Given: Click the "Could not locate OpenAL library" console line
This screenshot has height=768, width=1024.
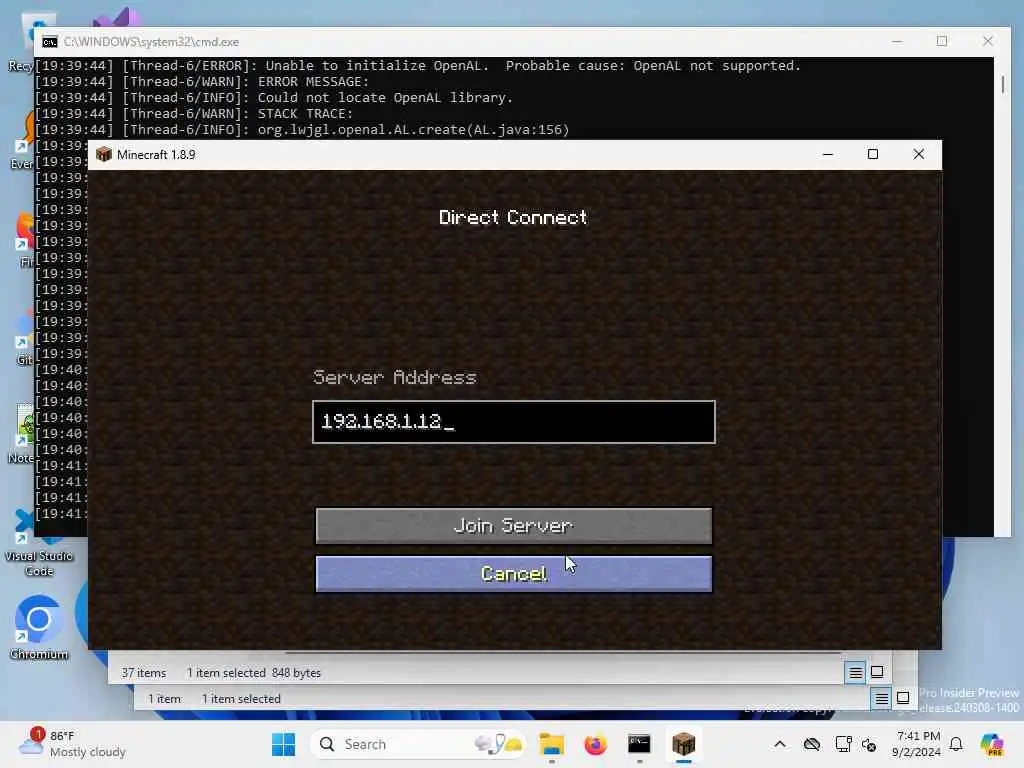Looking at the screenshot, I should click(274, 97).
